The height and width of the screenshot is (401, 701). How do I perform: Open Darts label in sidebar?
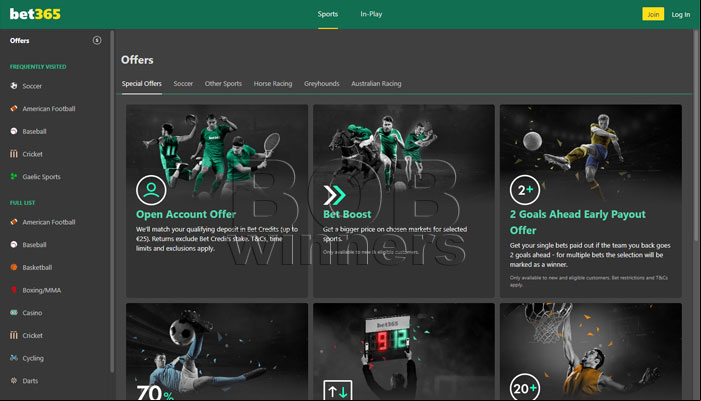click(x=30, y=381)
